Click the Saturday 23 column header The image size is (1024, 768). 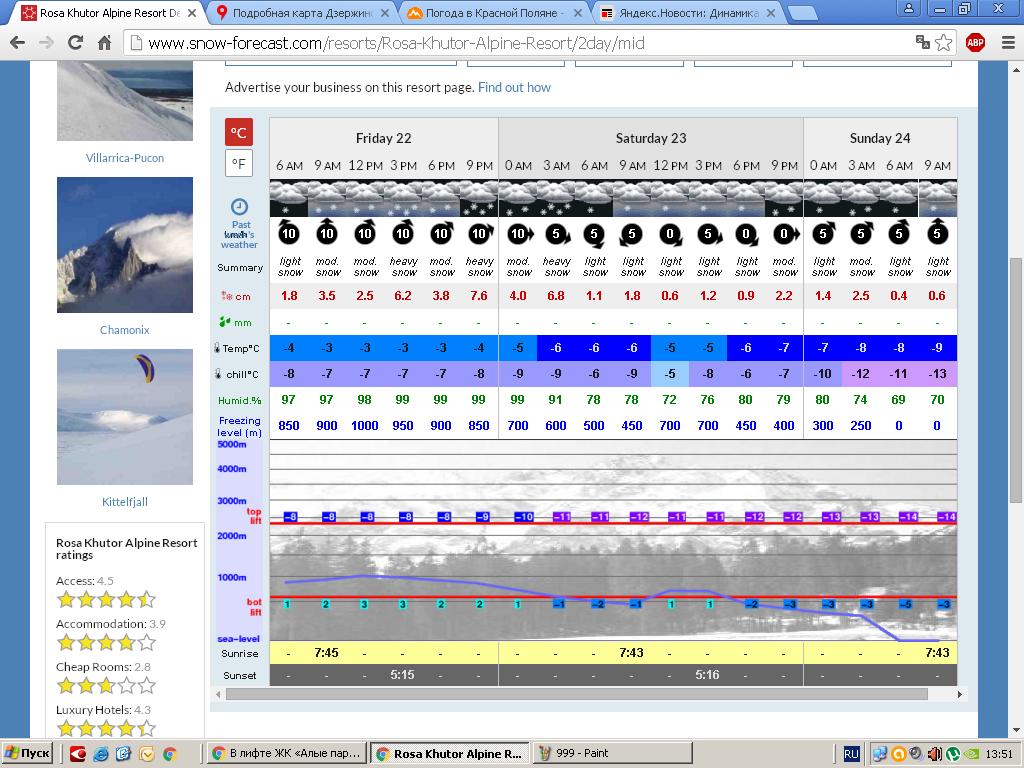point(650,138)
